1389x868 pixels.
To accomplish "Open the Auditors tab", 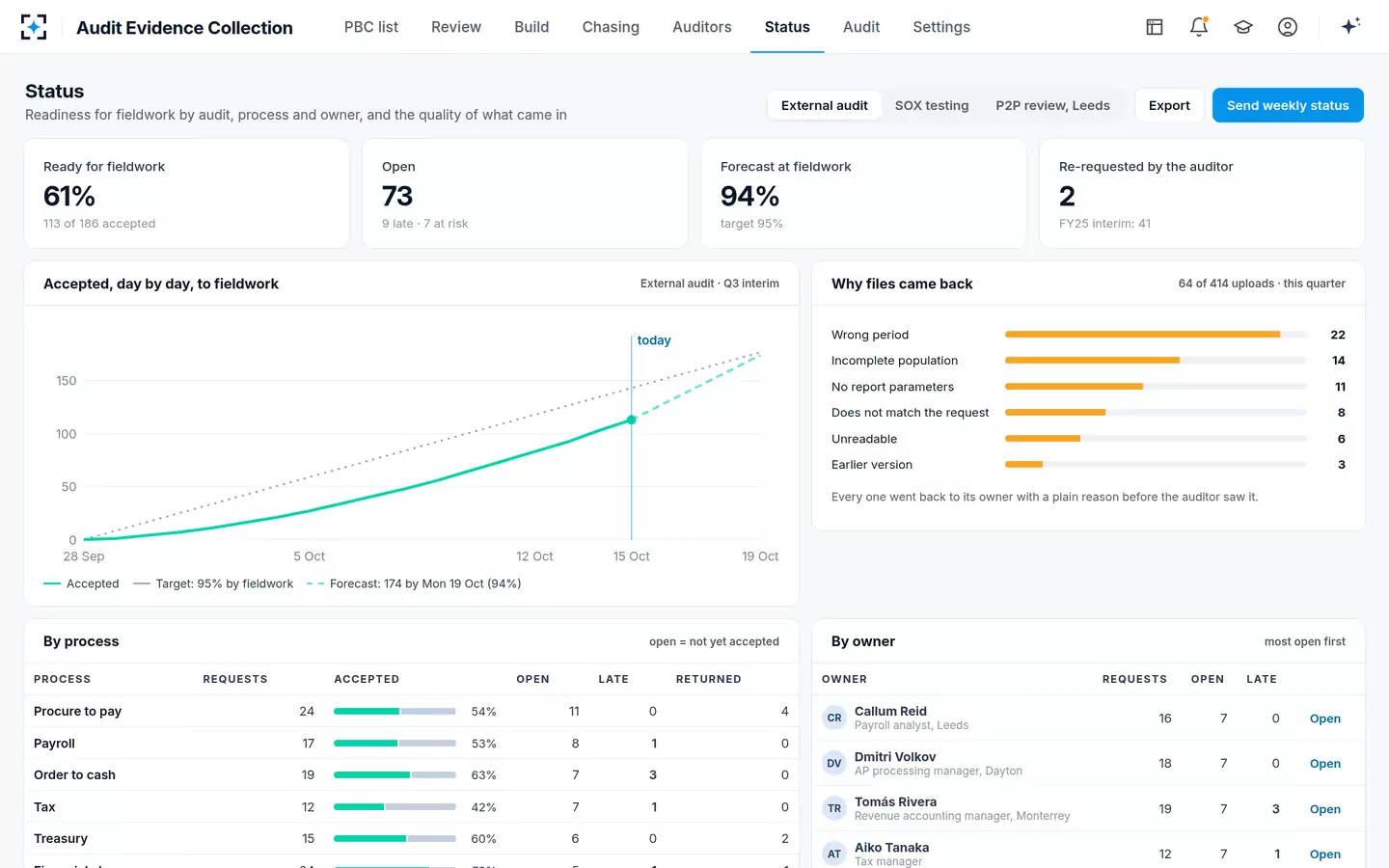I will pyautogui.click(x=702, y=27).
